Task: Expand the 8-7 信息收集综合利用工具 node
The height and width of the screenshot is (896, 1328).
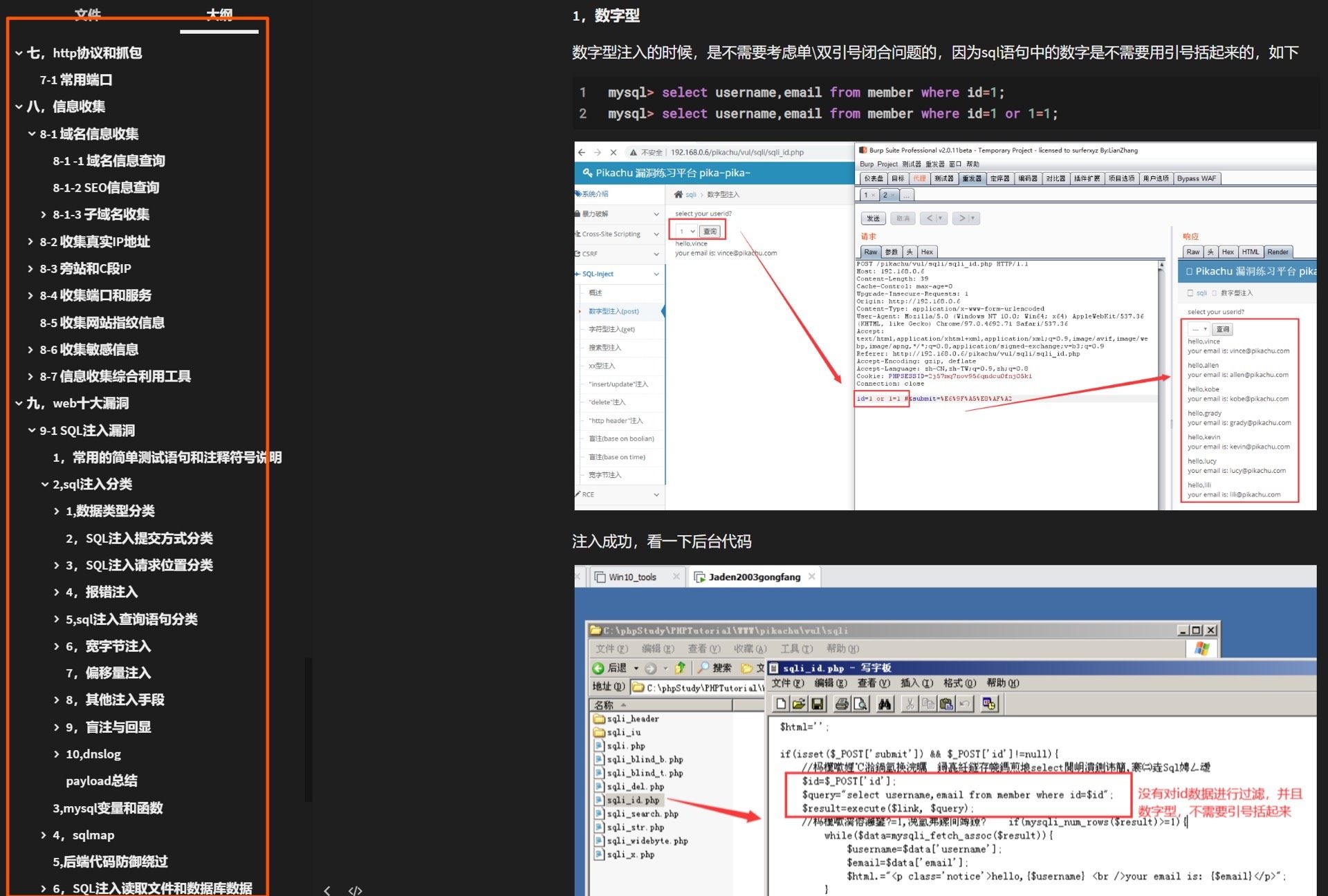Action: point(30,377)
